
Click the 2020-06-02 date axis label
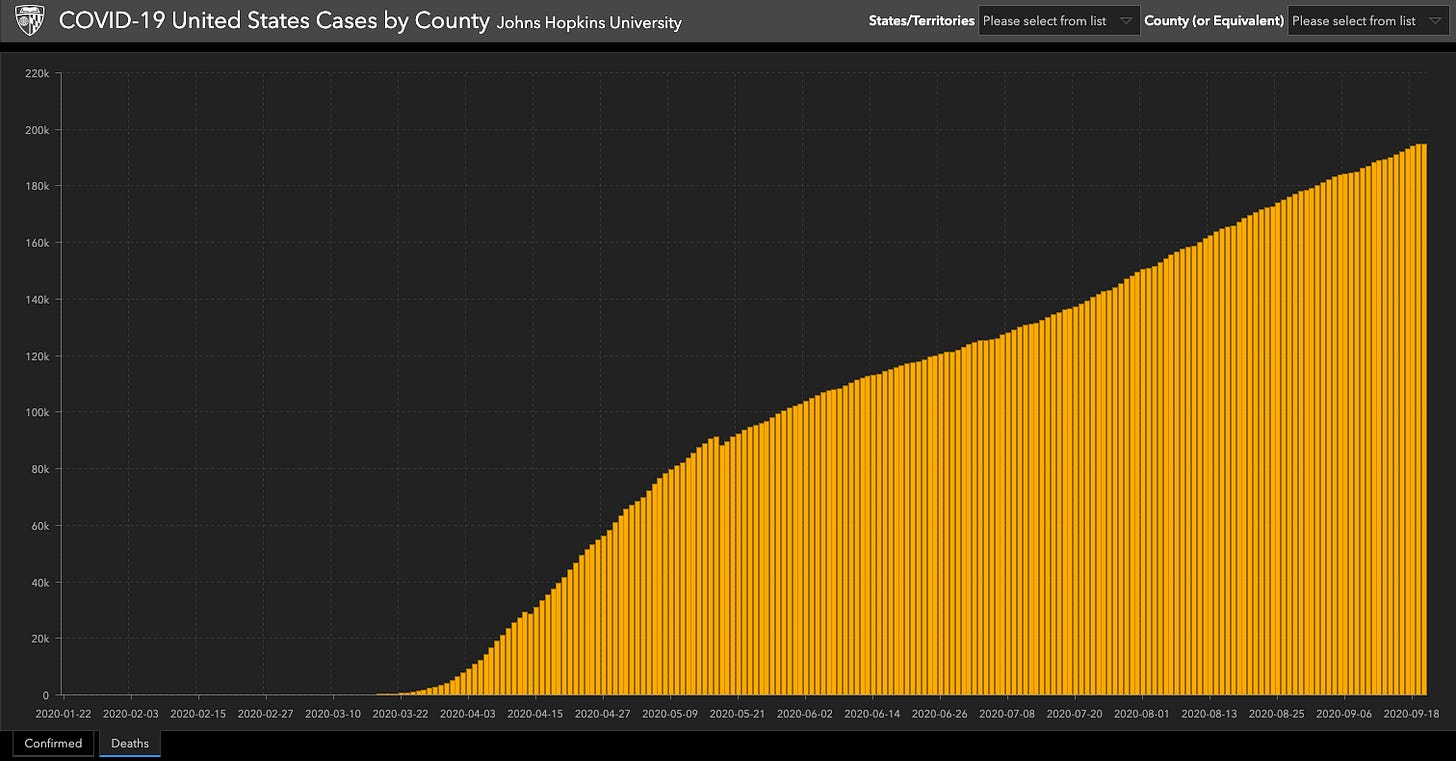(805, 714)
